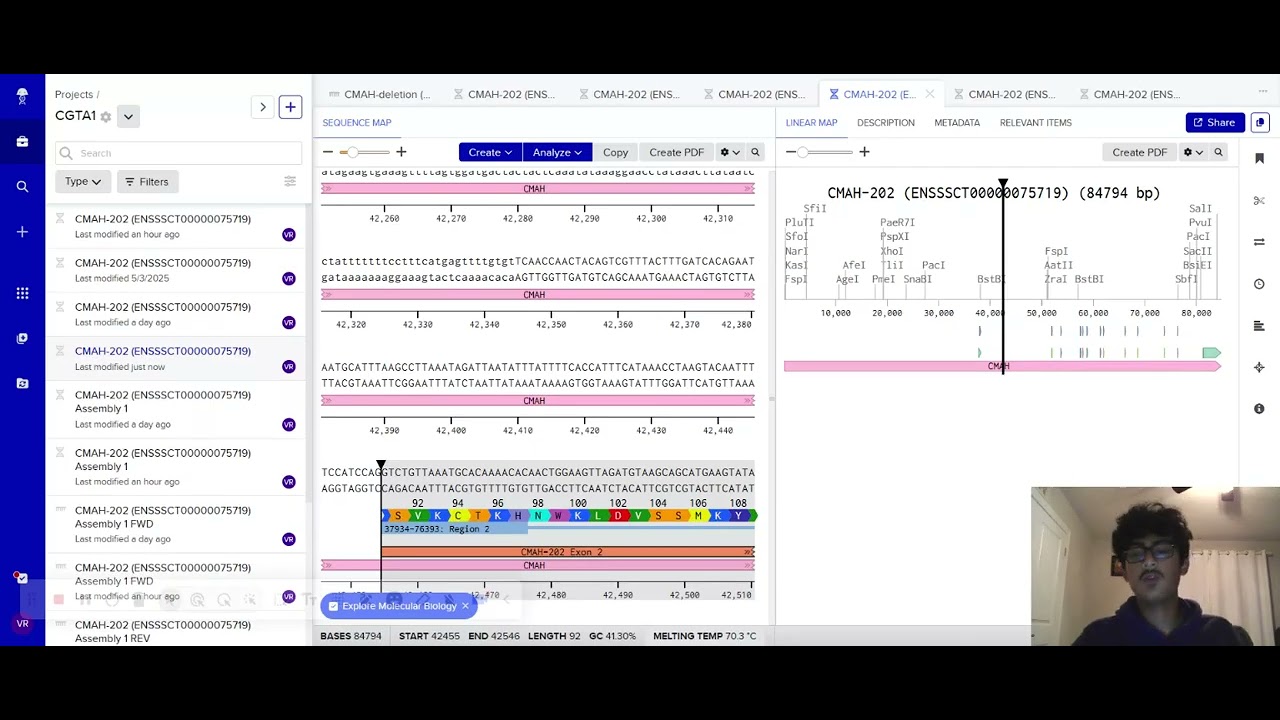This screenshot has width=1280, height=720.
Task: Open the crosshair target icon in right toolbar
Action: [x=1259, y=367]
